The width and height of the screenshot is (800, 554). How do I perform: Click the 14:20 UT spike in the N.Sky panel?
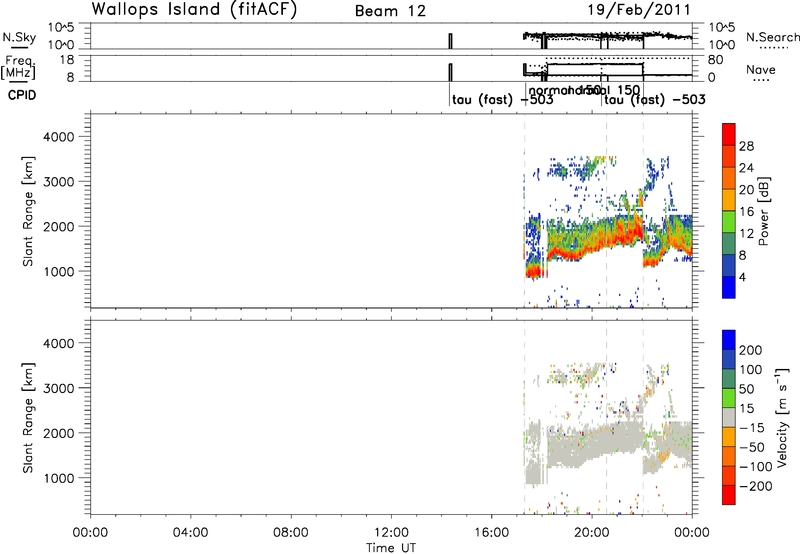(x=451, y=41)
